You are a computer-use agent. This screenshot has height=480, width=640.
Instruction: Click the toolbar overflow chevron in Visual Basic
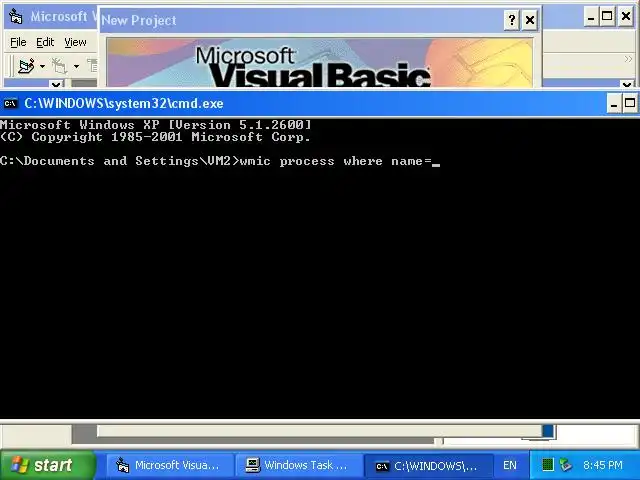628,60
